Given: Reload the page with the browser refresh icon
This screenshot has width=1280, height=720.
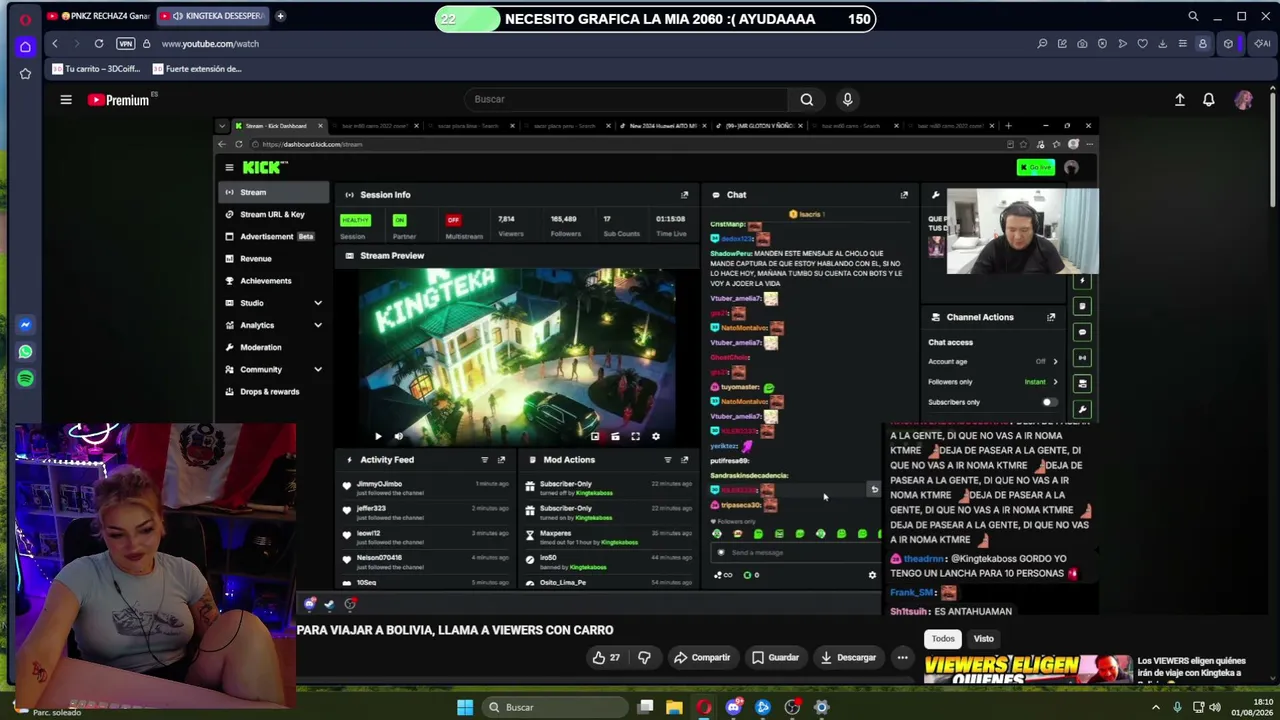Looking at the screenshot, I should 99,43.
